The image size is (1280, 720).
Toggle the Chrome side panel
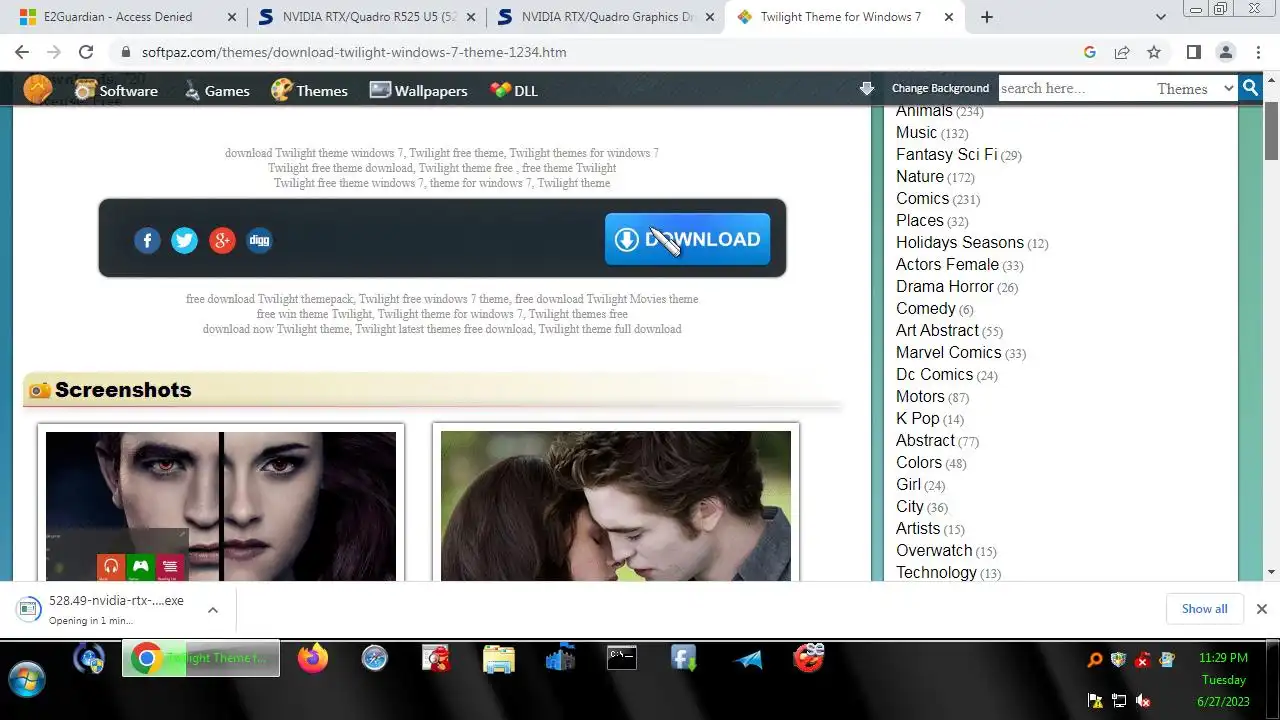click(1193, 52)
